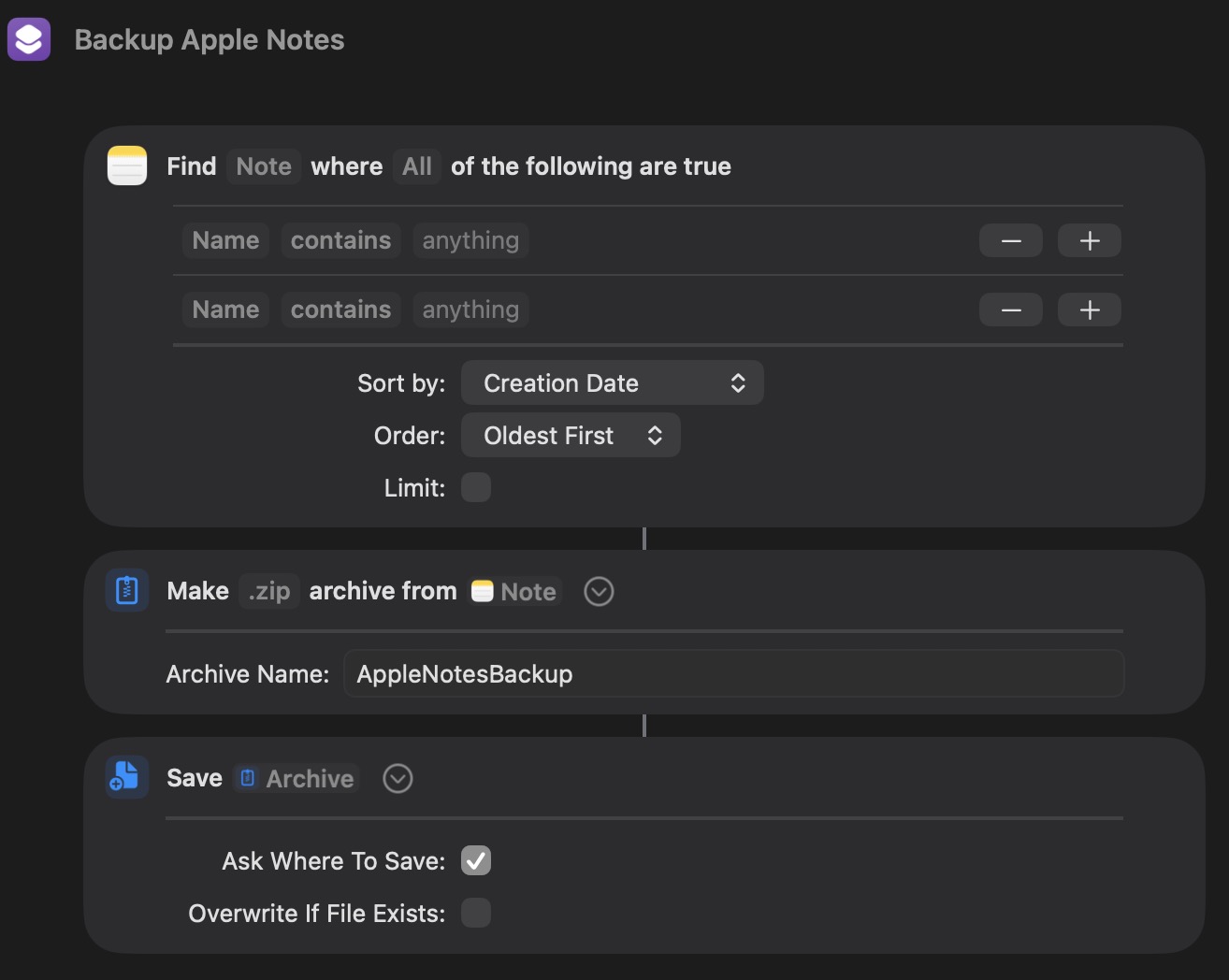Click the Save file action icon
Screen dimensions: 1229x980
tap(127, 778)
